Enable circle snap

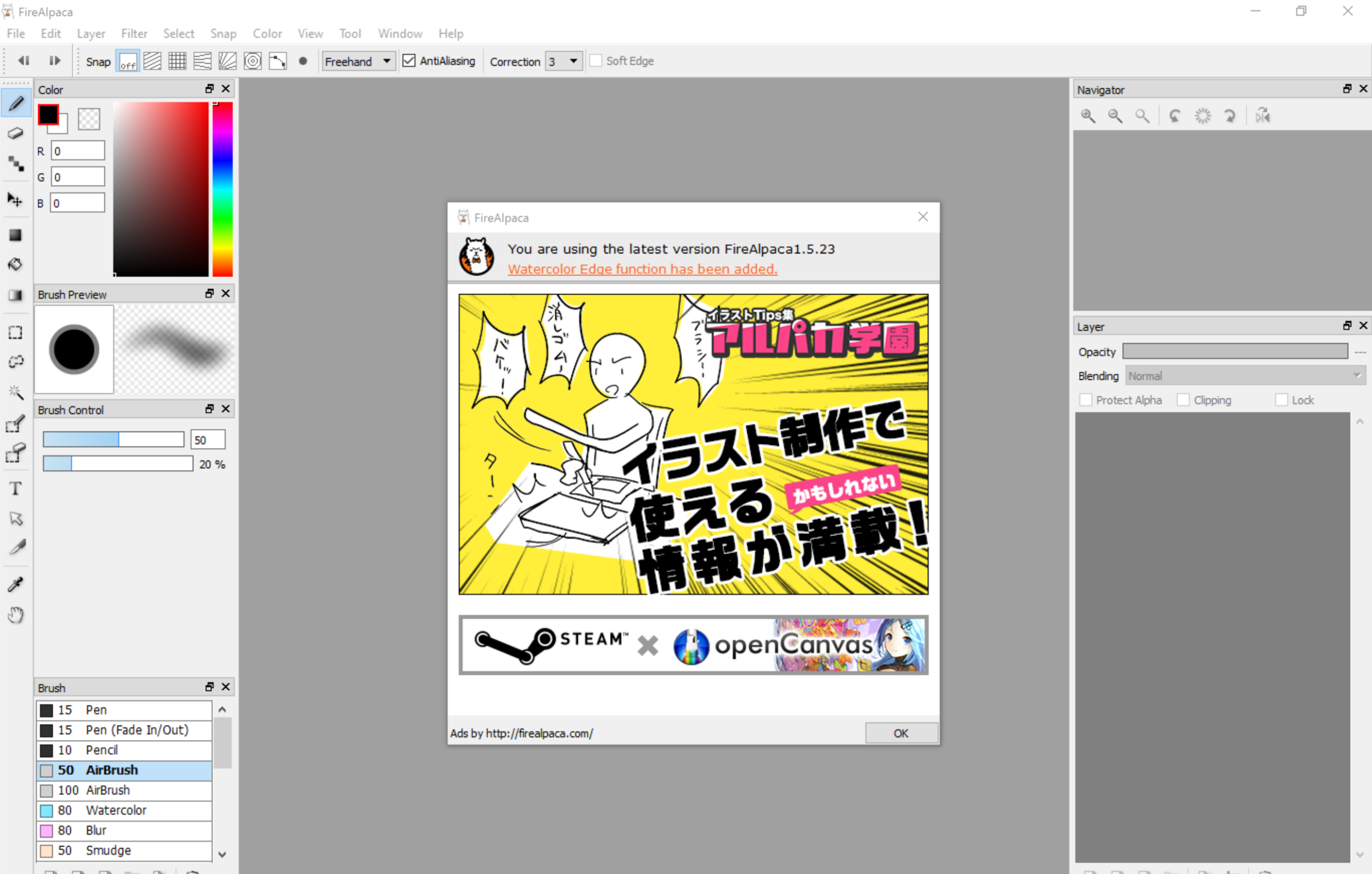click(x=252, y=61)
